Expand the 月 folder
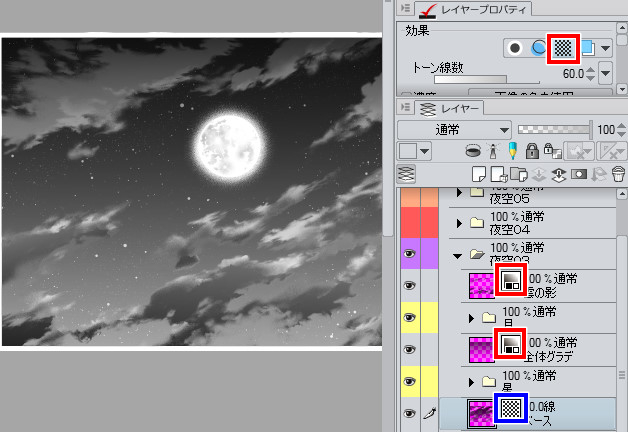The width and height of the screenshot is (628, 432). 471,319
